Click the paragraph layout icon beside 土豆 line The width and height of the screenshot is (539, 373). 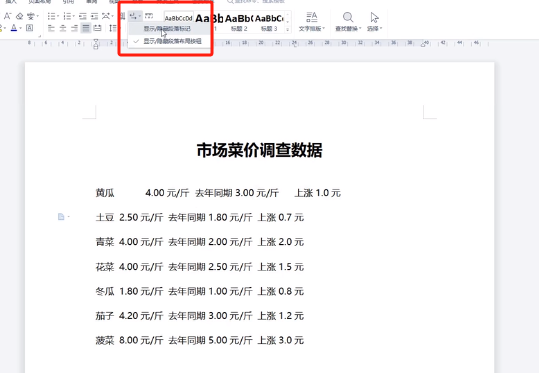[x=61, y=217]
